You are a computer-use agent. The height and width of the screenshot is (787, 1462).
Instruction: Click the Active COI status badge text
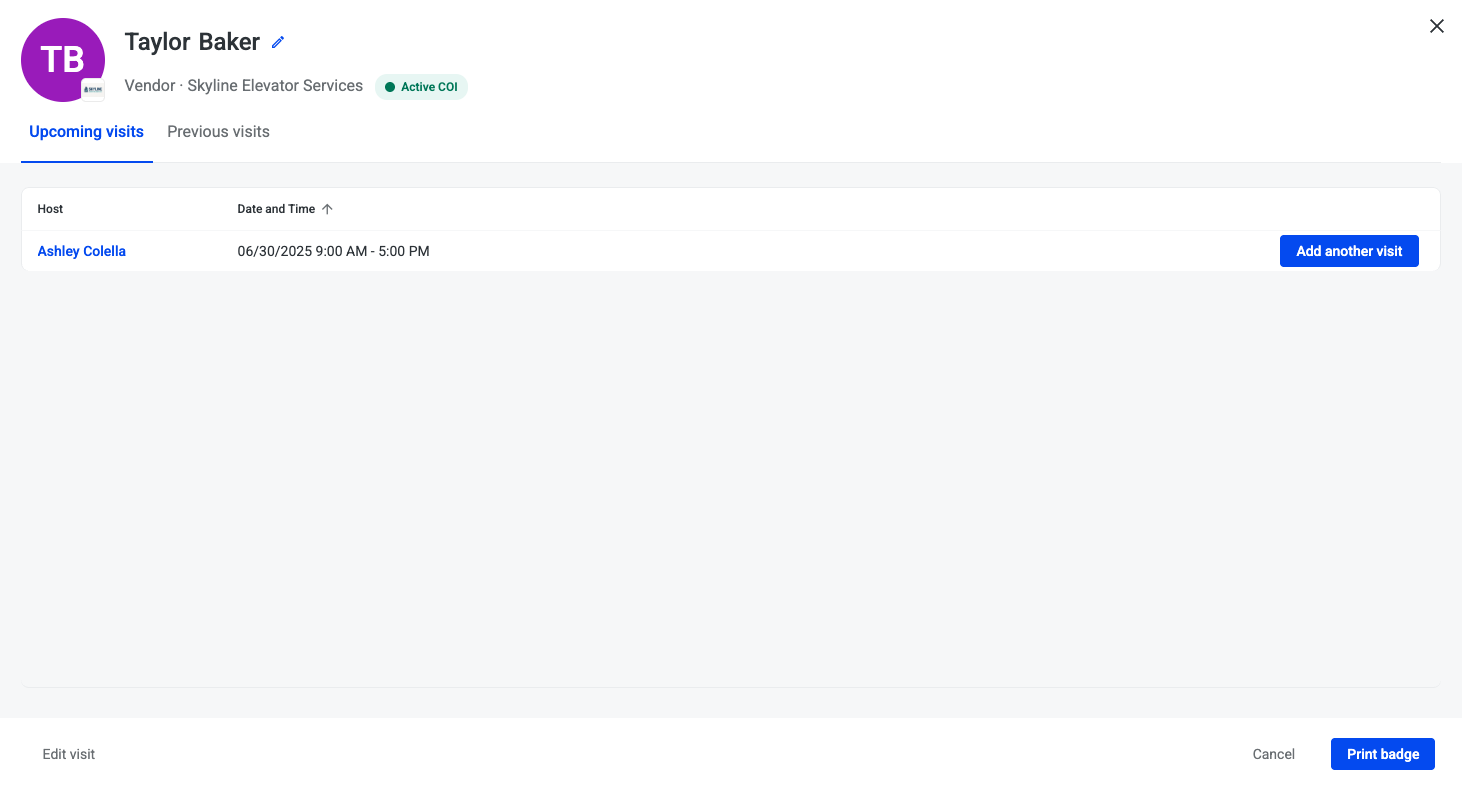pos(429,87)
